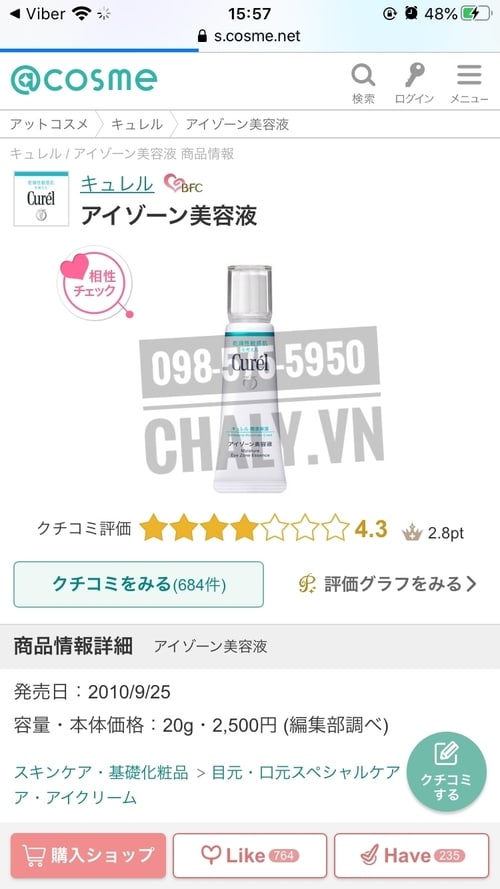Select アットコスメ breadcrumb item
Image resolution: width=500 pixels, height=889 pixels.
point(49,124)
